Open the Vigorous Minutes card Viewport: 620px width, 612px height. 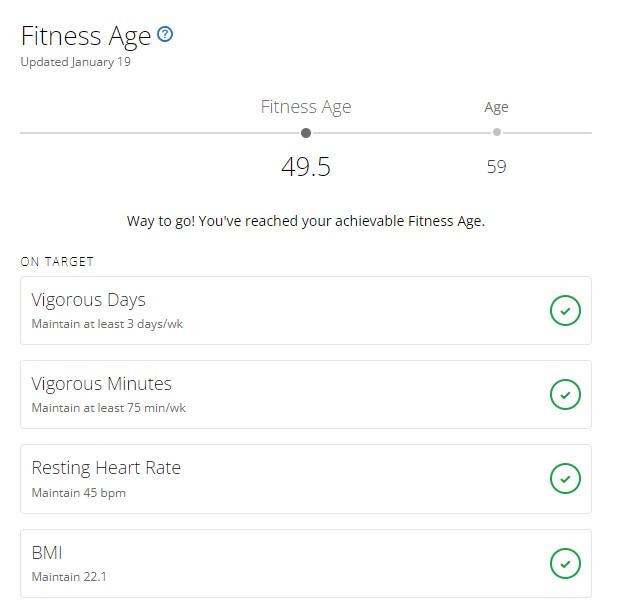click(306, 394)
